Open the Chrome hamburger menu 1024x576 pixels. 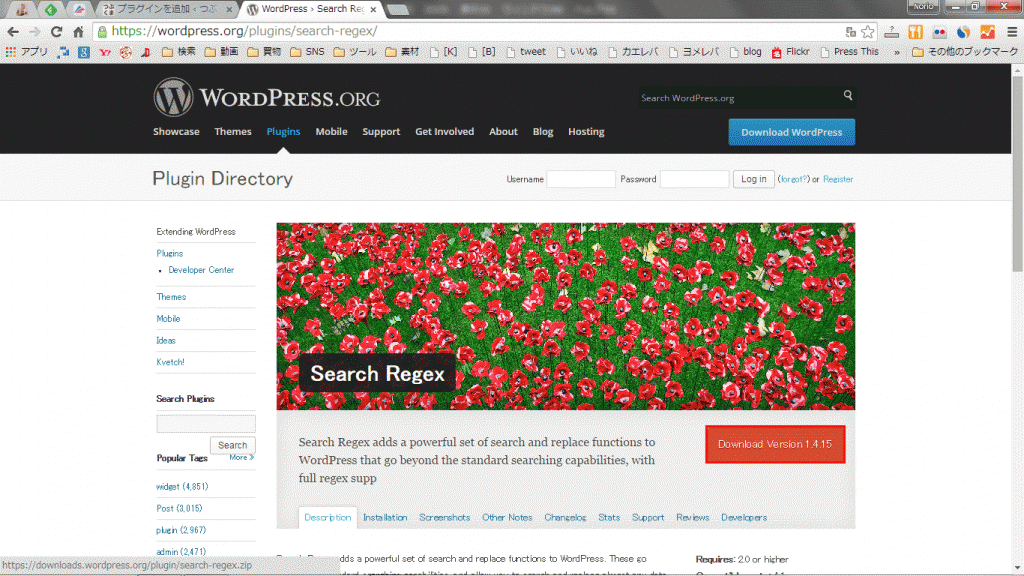point(1011,31)
